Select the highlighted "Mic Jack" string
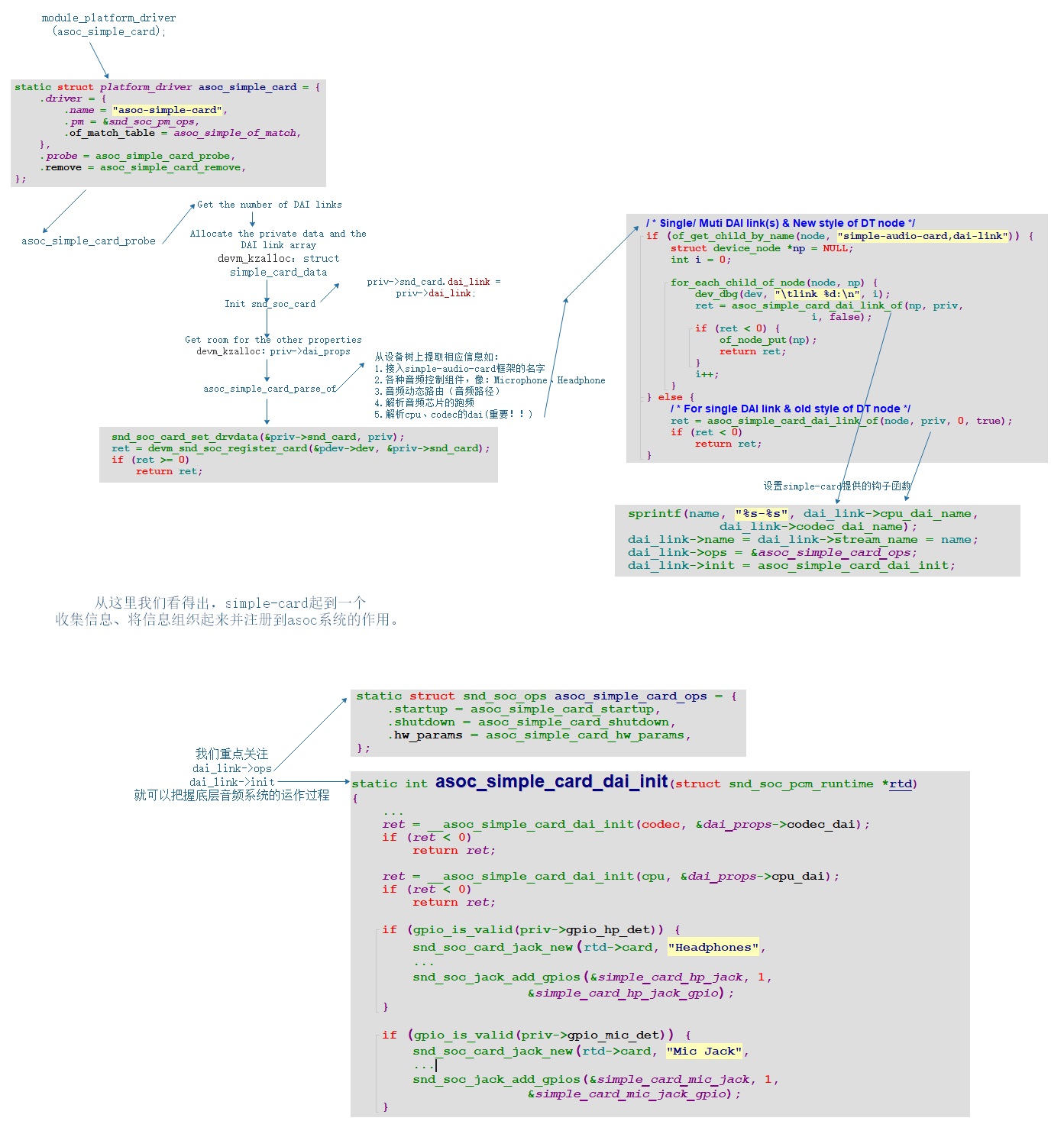The image size is (1064, 1134). click(703, 1051)
